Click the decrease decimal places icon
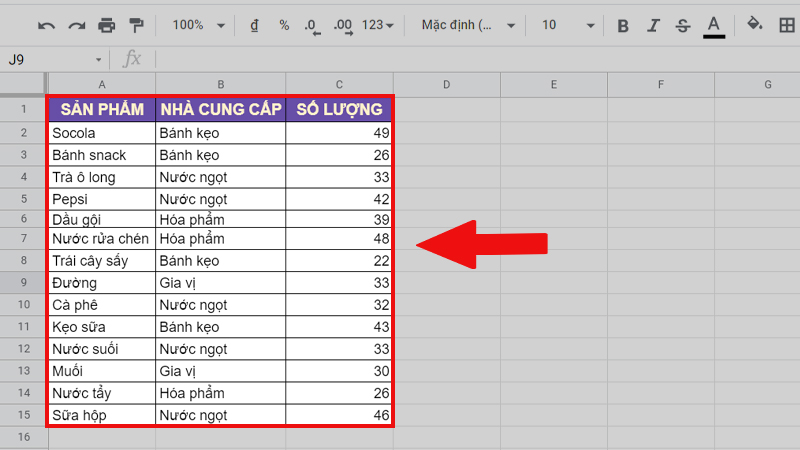Screen dimensions: 800x450 (x=312, y=25)
